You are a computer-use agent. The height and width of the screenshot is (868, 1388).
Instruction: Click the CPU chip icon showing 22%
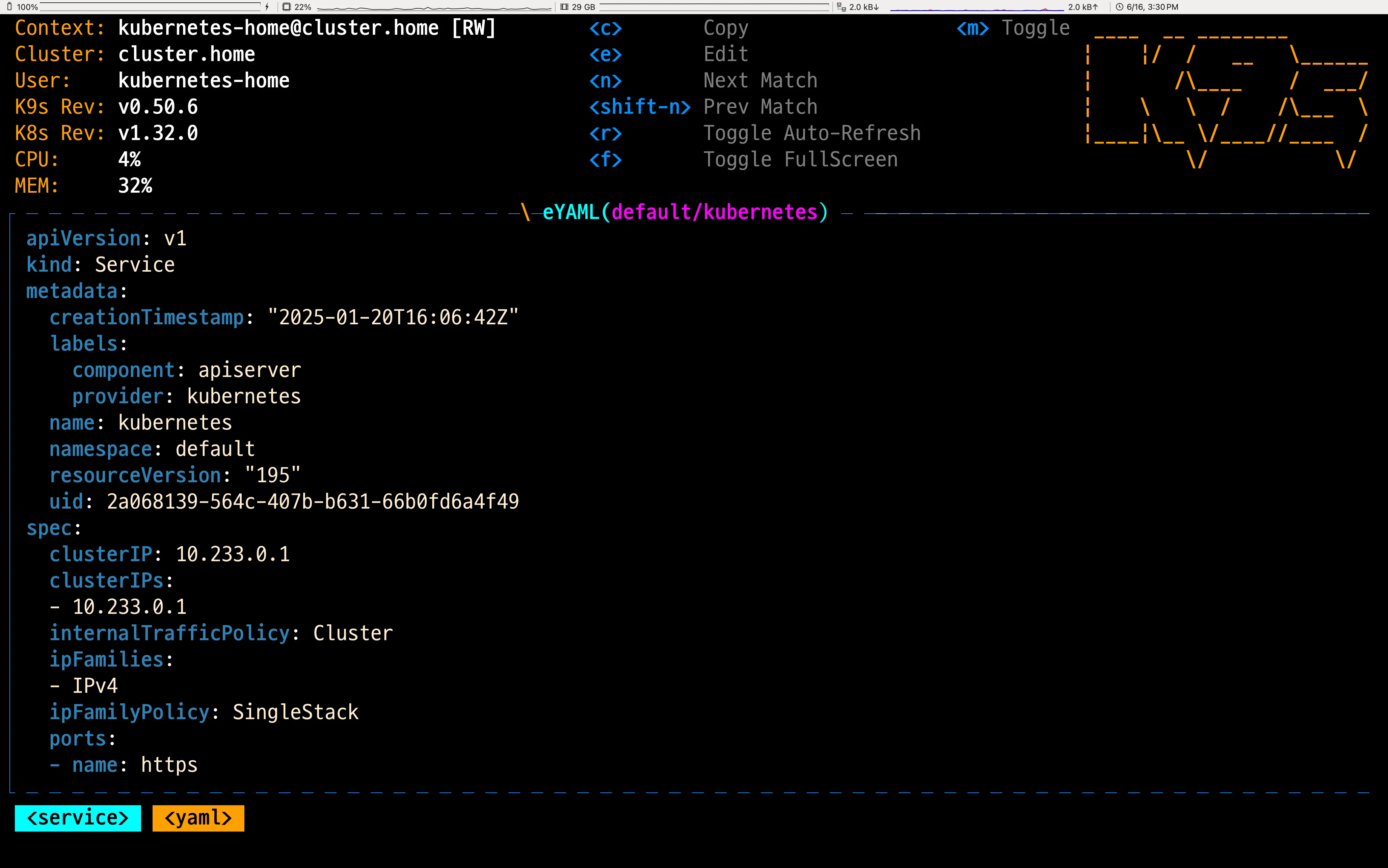click(287, 7)
